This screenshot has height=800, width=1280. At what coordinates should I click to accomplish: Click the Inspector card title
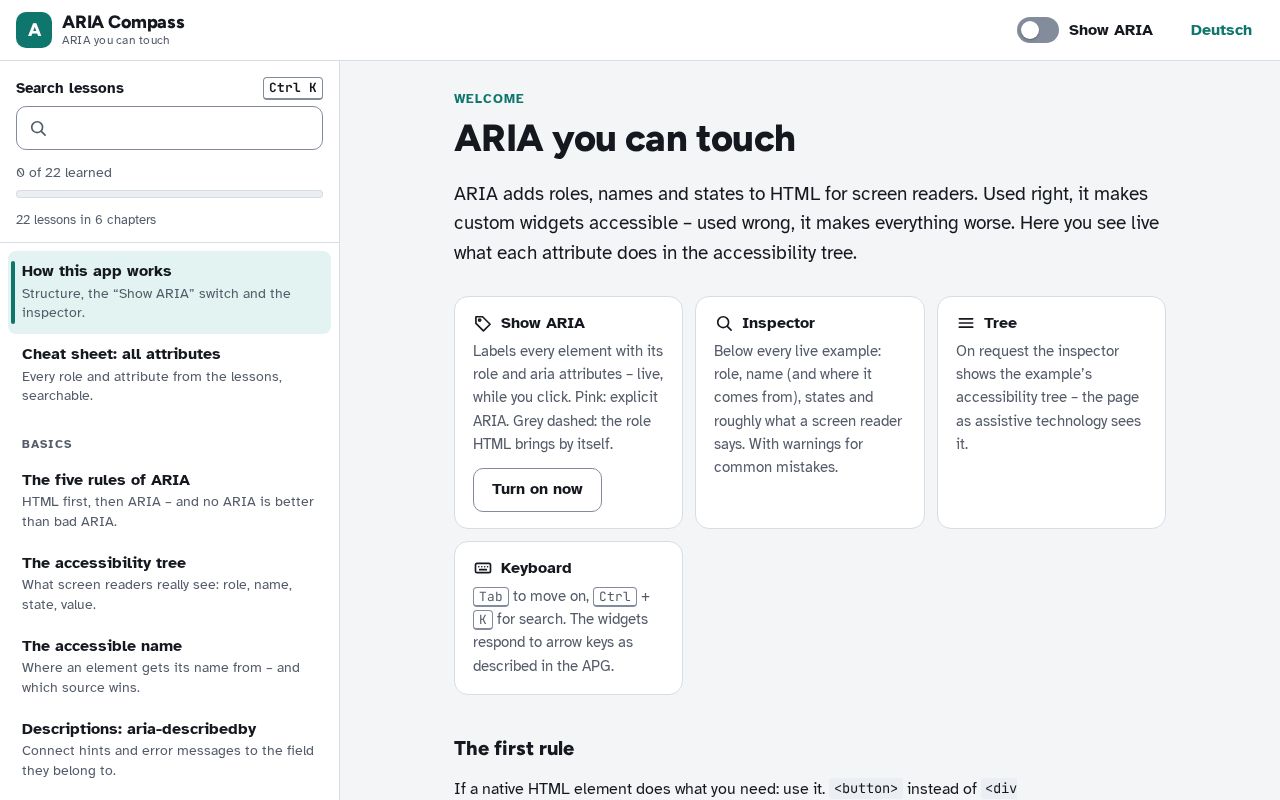pos(778,323)
